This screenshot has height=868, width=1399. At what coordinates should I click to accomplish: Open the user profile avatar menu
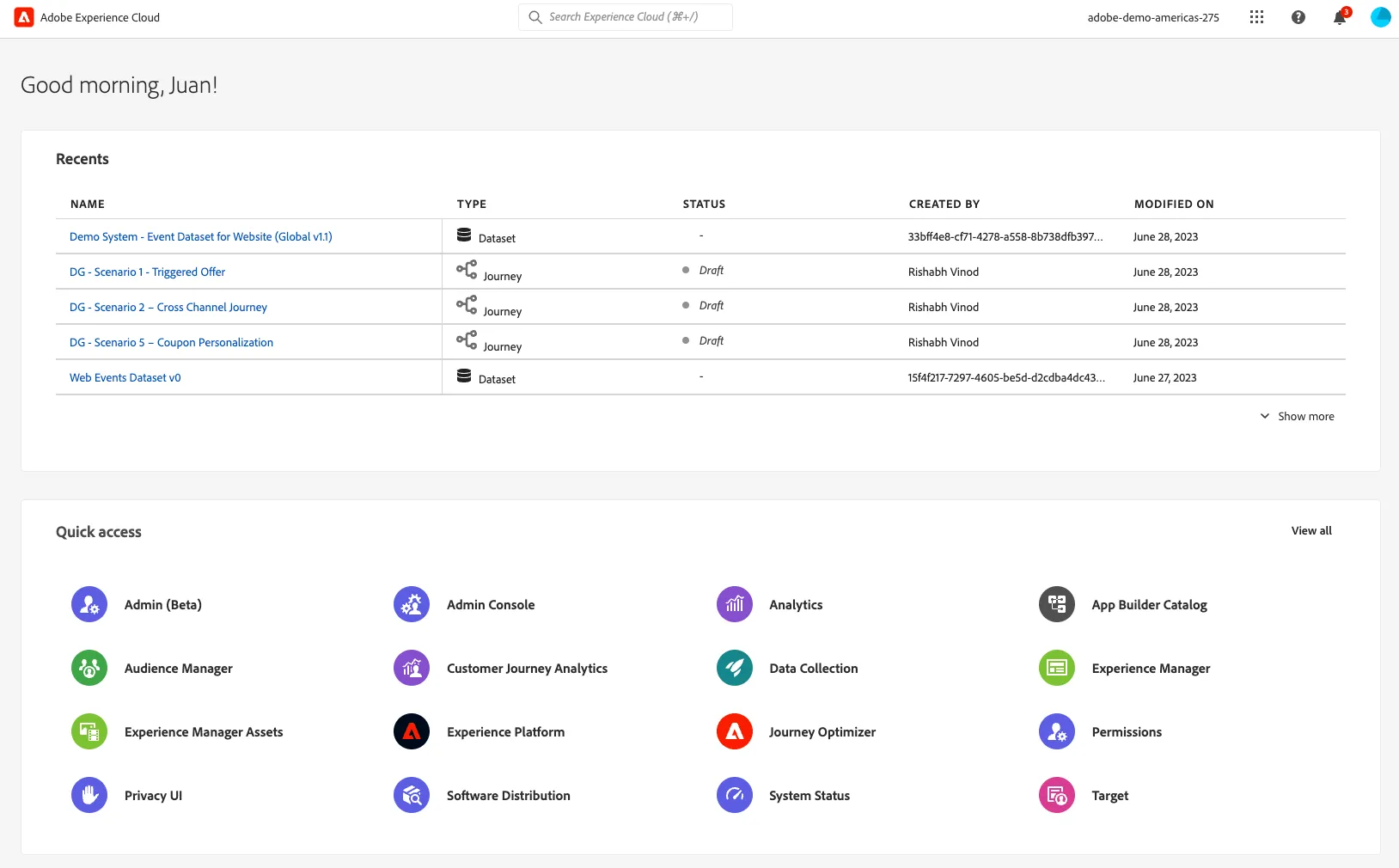coord(1380,17)
